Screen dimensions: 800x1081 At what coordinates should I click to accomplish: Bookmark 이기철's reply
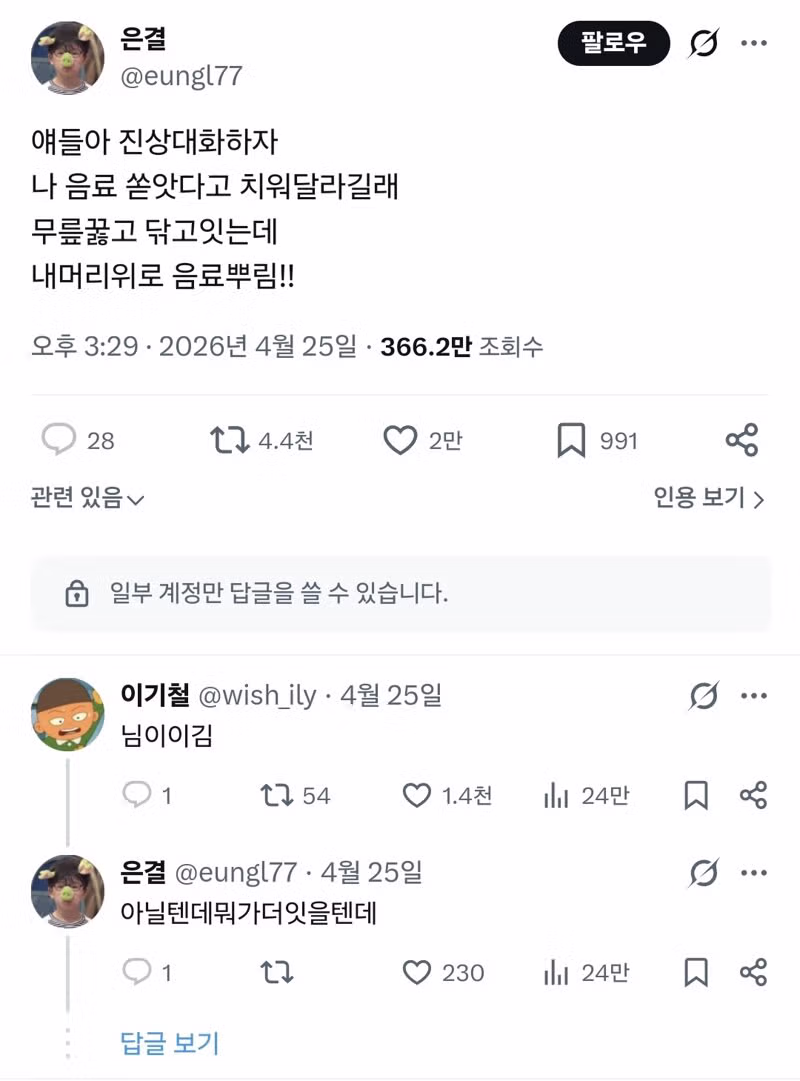696,795
